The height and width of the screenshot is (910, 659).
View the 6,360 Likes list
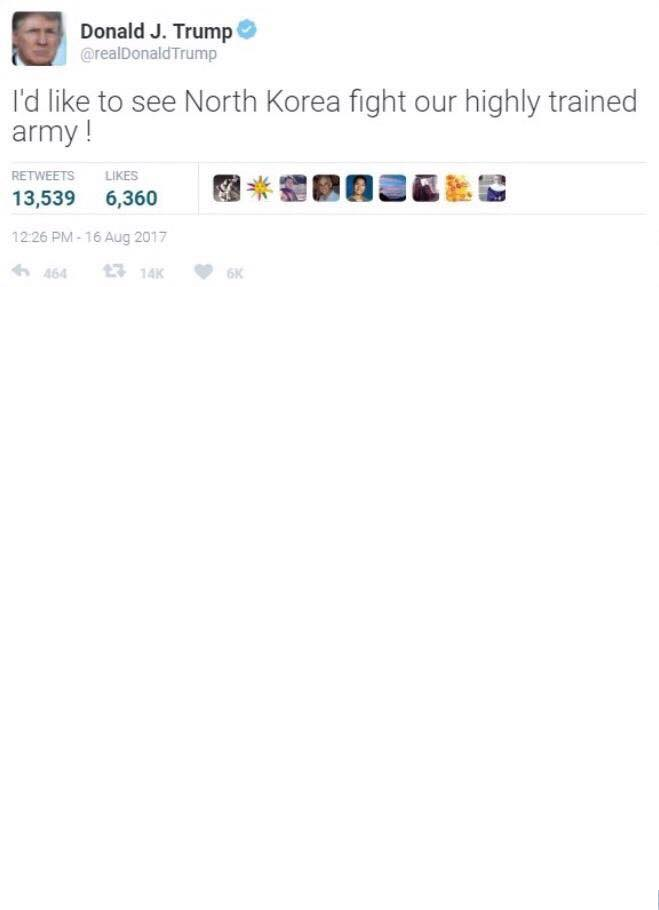click(x=131, y=189)
